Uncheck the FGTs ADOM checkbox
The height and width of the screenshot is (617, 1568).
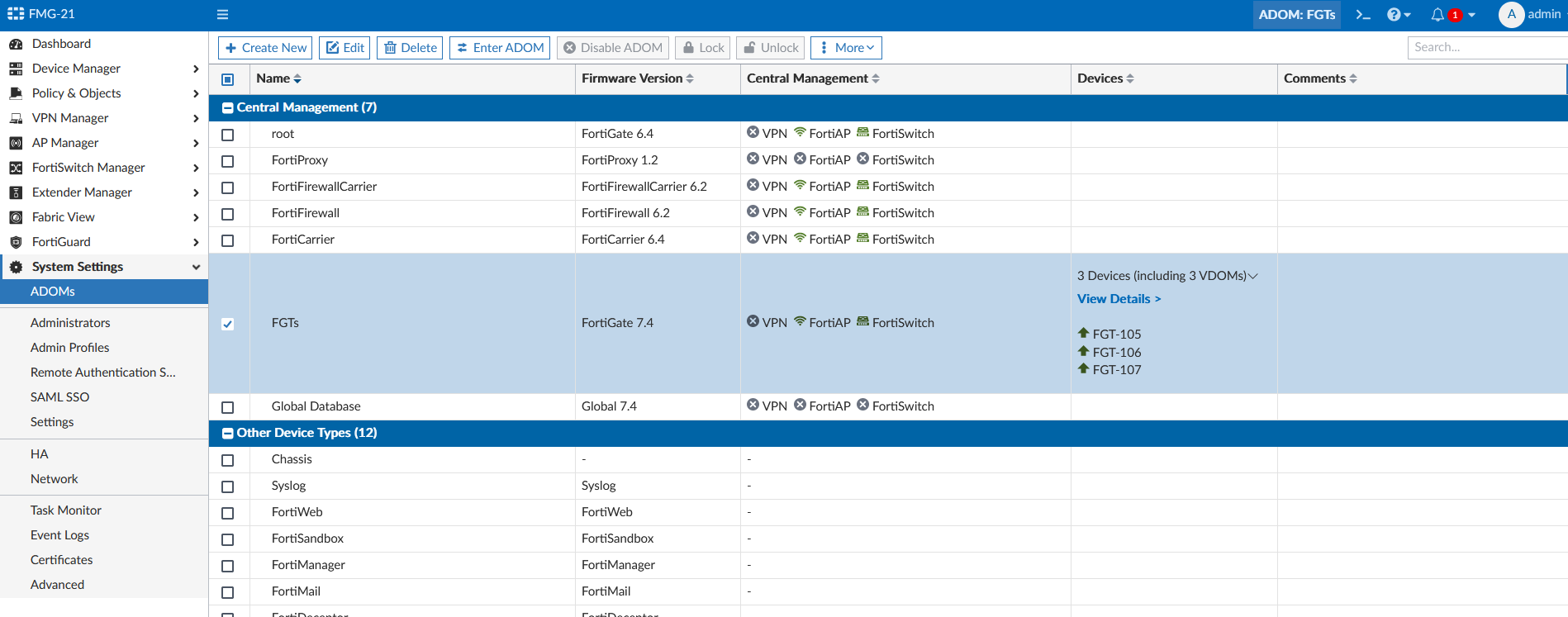tap(228, 324)
